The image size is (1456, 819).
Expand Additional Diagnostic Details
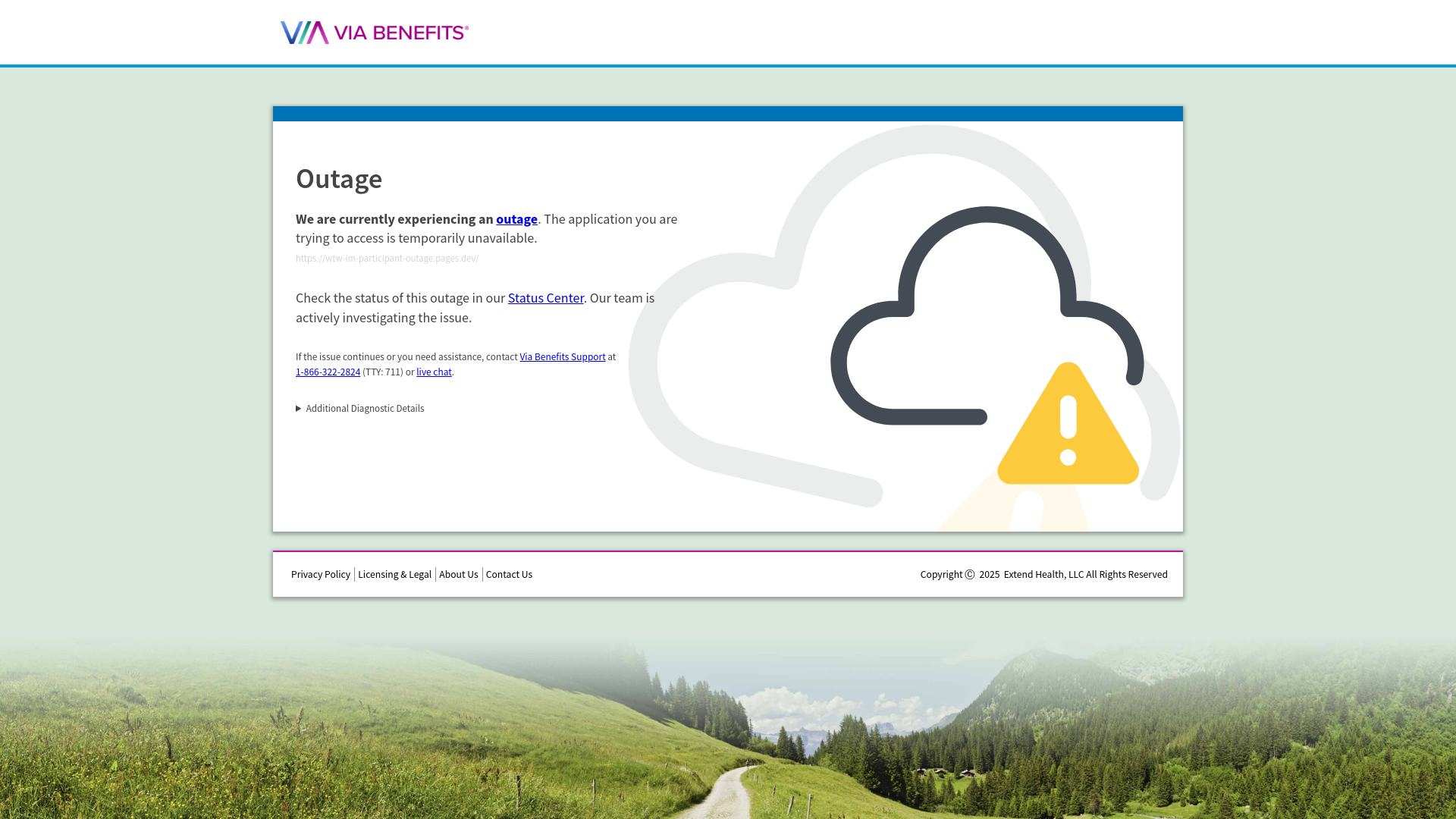(360, 409)
